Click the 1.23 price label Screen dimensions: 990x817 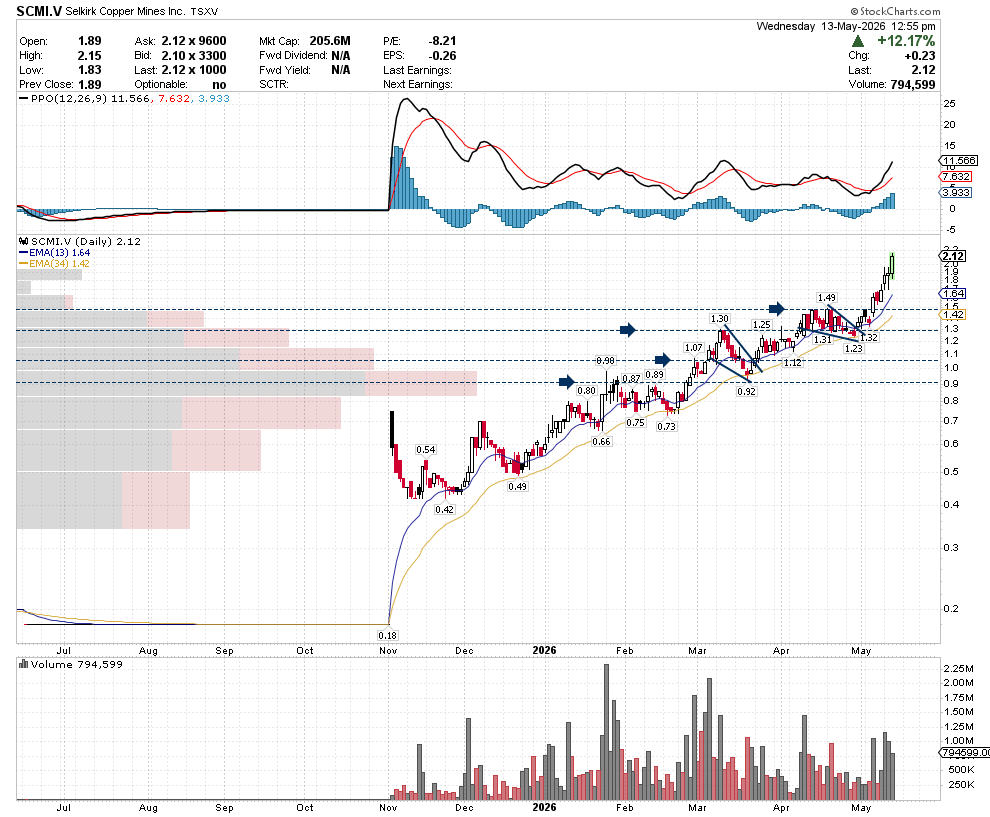pyautogui.click(x=853, y=348)
